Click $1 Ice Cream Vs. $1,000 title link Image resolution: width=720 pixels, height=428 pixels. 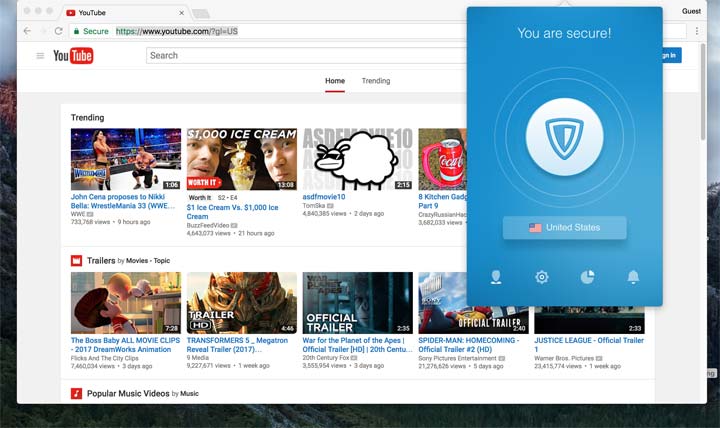pos(232,212)
